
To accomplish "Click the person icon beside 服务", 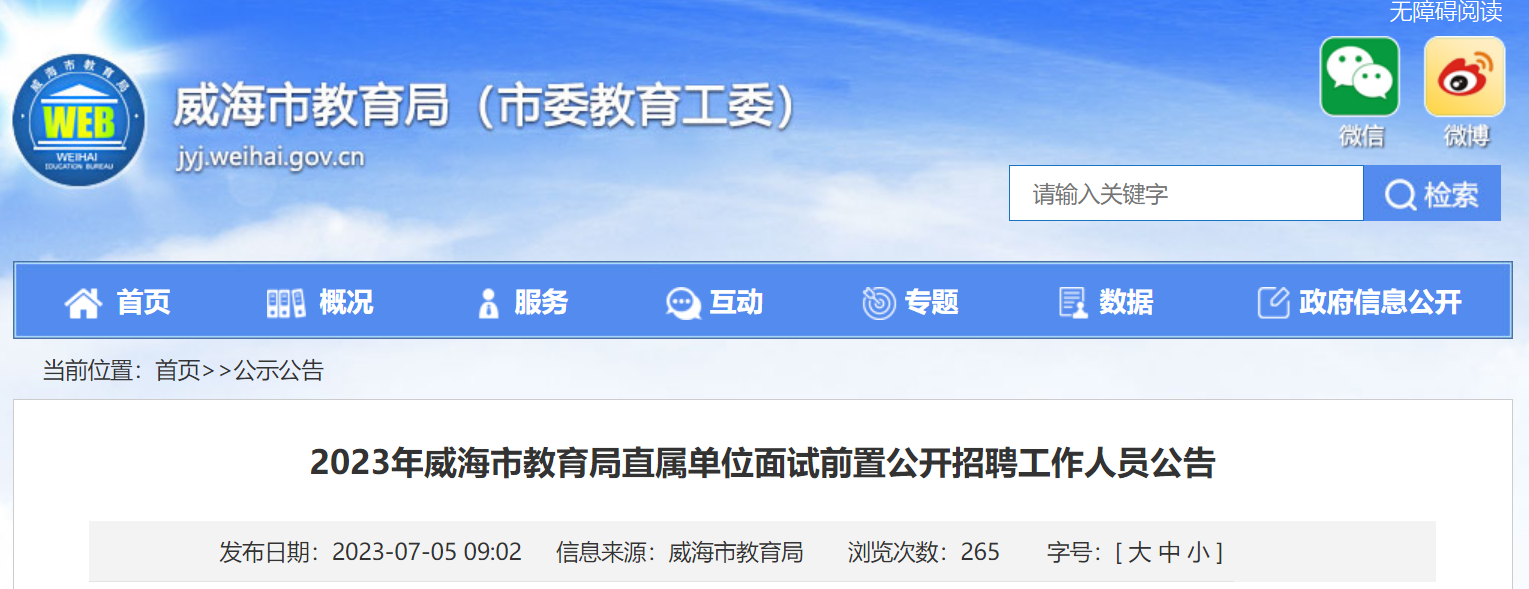I will coord(488,302).
